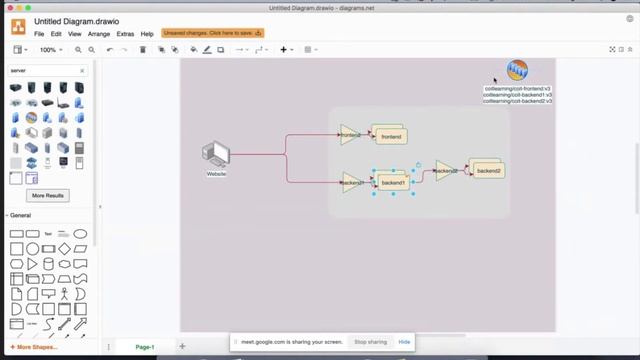This screenshot has height=360, width=640.
Task: Click the delete trash icon
Action: point(142,50)
